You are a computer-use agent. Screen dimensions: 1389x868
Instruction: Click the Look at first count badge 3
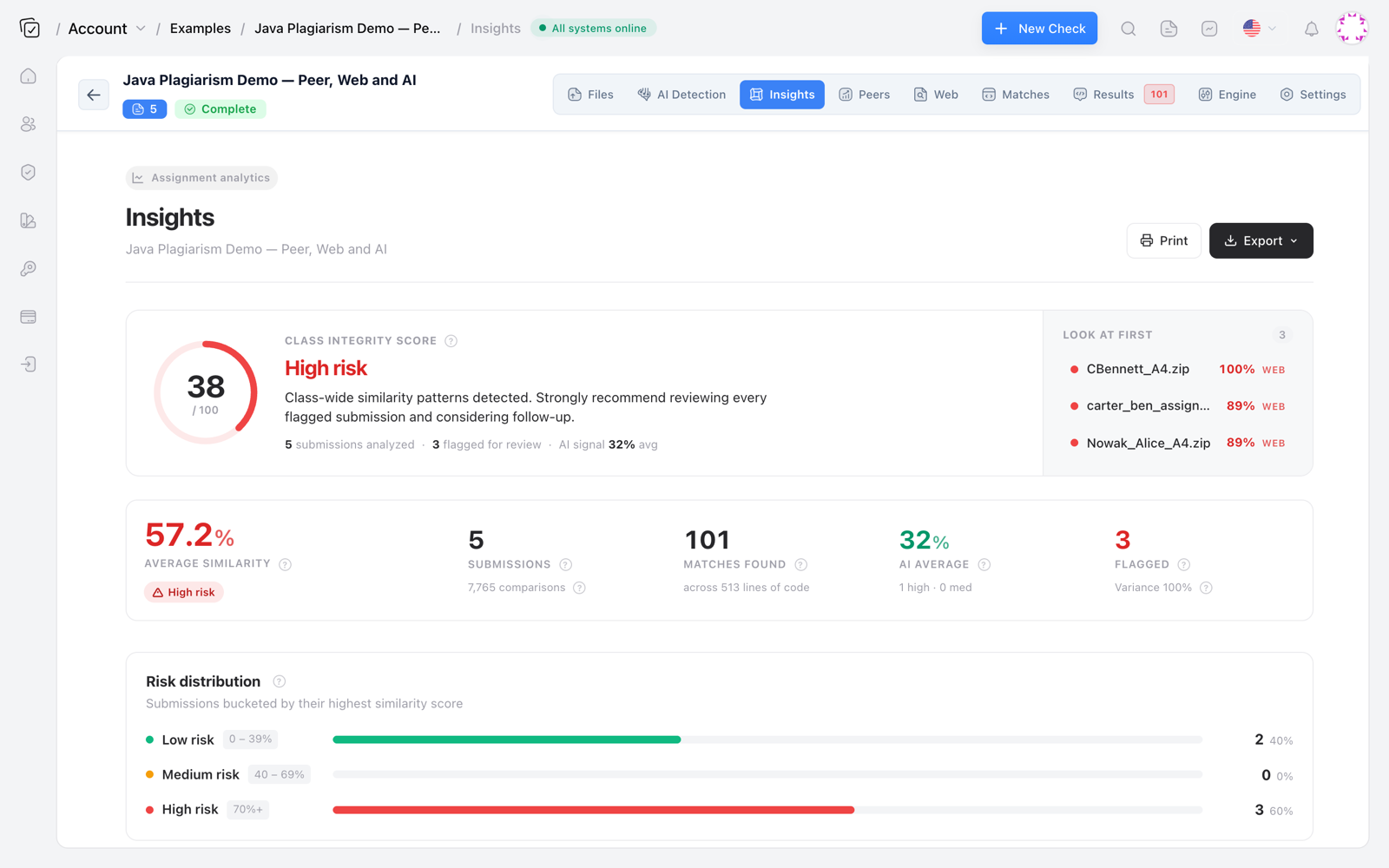coord(1282,335)
